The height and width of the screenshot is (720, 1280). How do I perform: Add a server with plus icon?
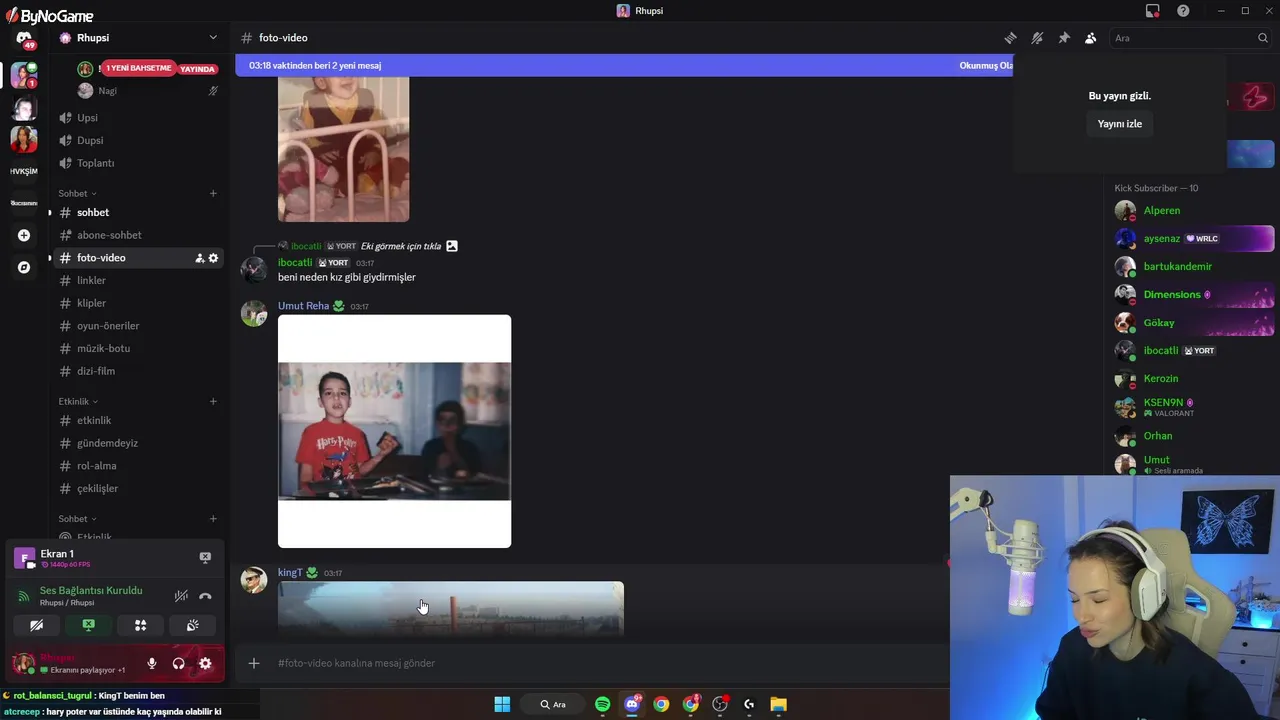pyautogui.click(x=24, y=235)
